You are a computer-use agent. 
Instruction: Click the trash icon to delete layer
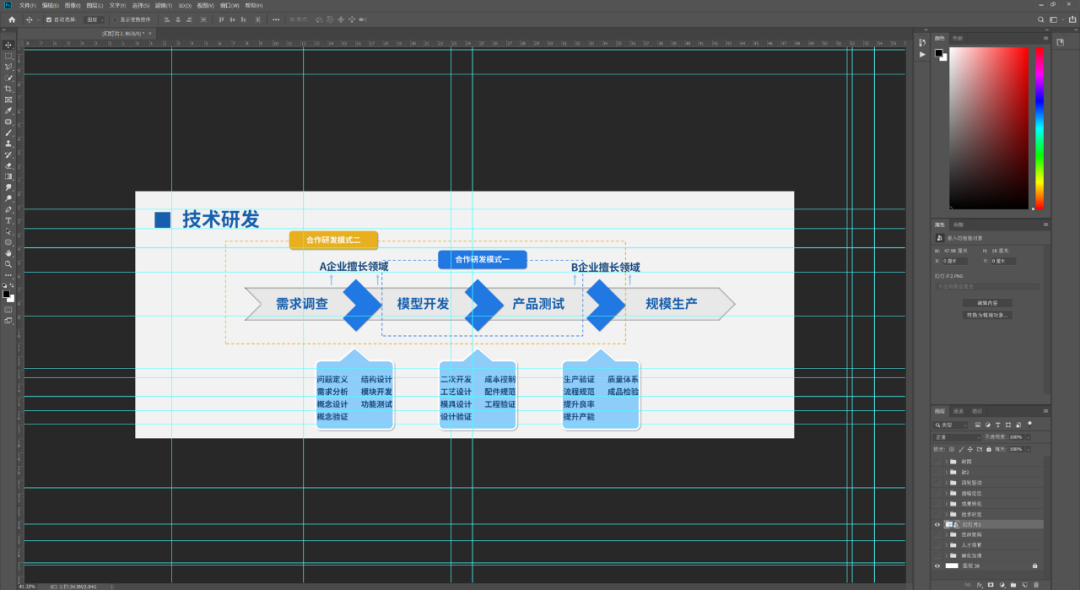pos(1036,584)
